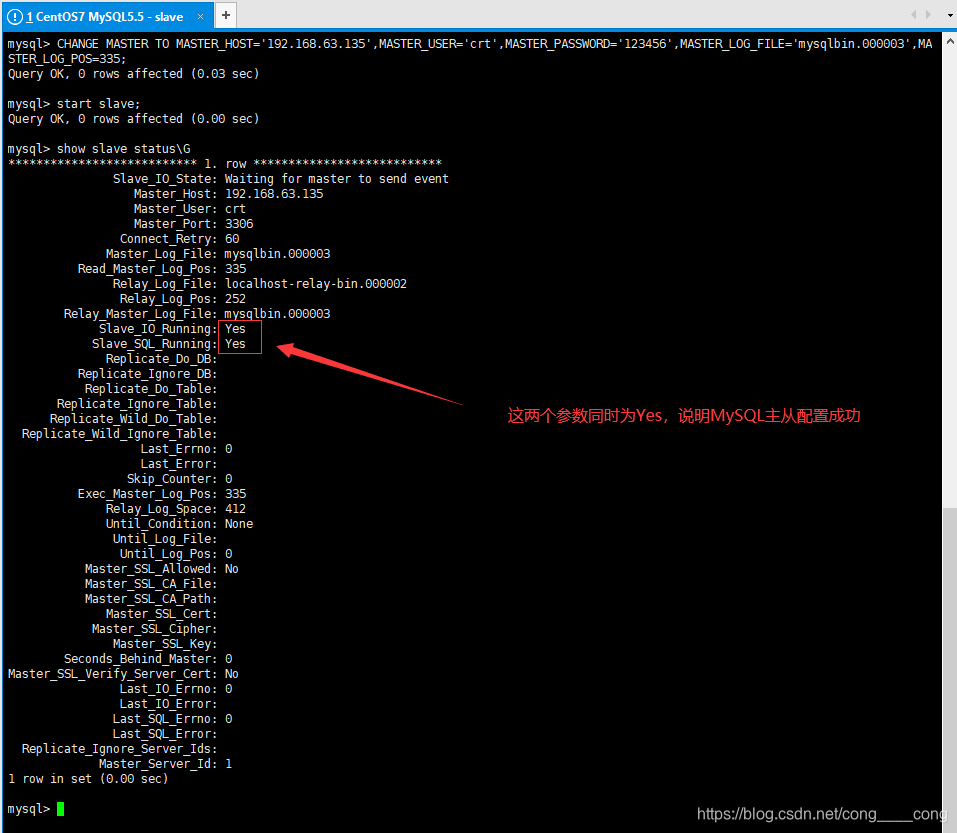Click the 'Exec_Master_Log_Pos:' label
This screenshot has height=833, width=957.
click(x=148, y=494)
